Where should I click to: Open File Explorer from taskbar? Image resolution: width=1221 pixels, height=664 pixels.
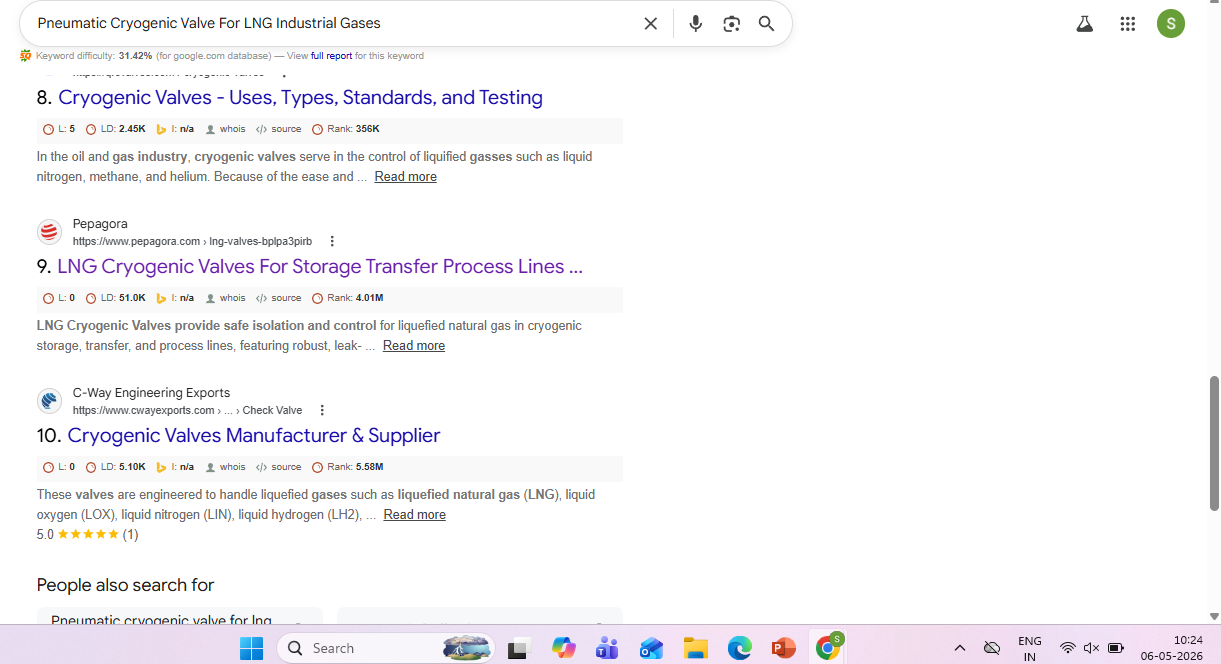pos(695,648)
